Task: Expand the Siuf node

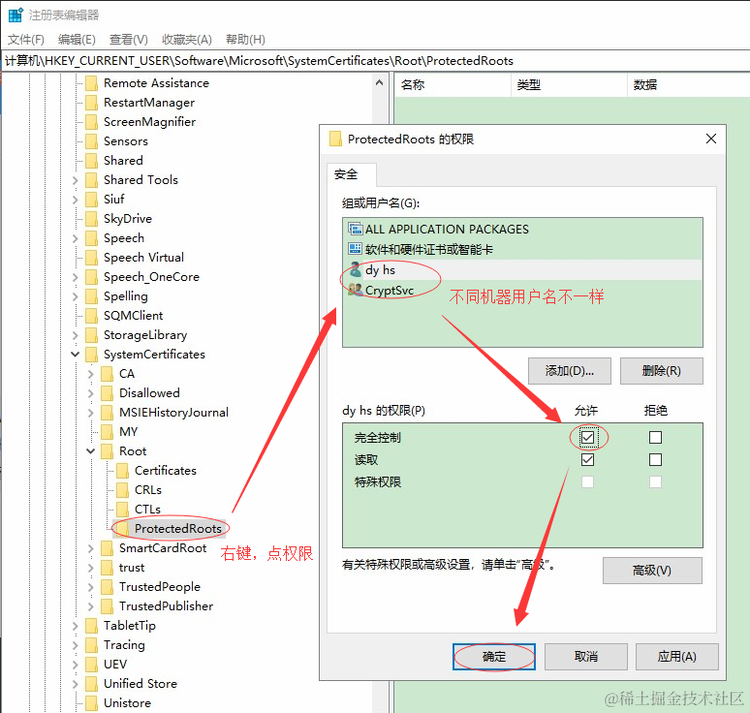Action: pyautogui.click(x=75, y=199)
